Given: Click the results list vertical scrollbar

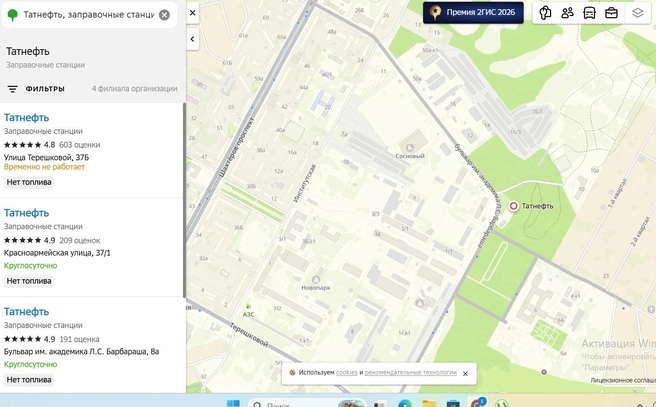Looking at the screenshot, I should click(184, 200).
